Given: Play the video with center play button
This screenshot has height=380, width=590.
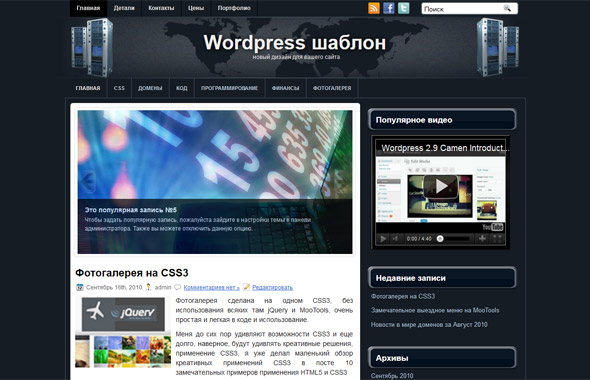Looking at the screenshot, I should (x=440, y=186).
